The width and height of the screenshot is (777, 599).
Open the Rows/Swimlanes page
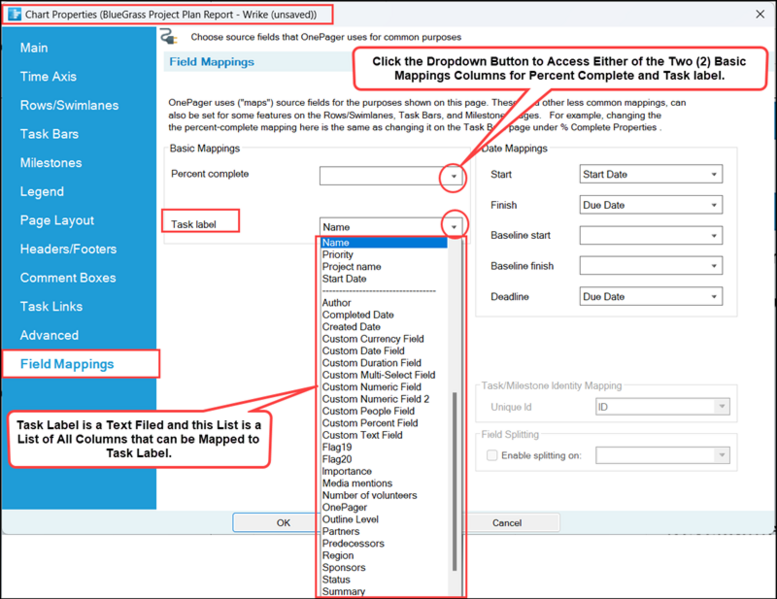[x=69, y=105]
